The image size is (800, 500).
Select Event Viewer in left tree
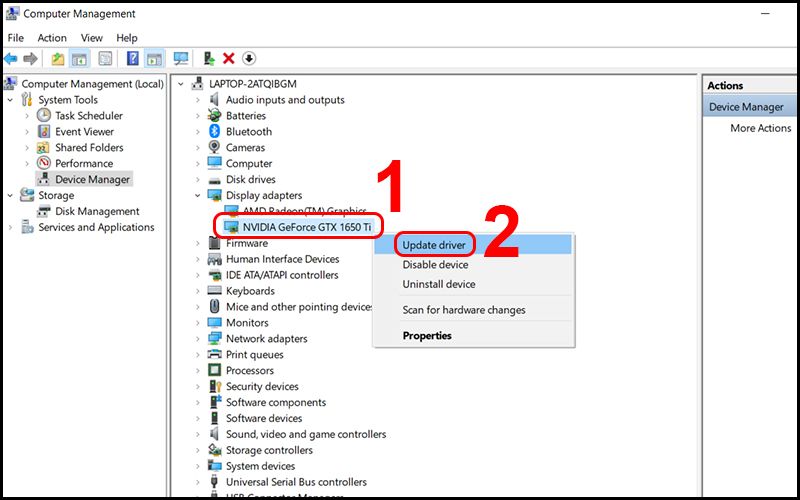click(84, 132)
